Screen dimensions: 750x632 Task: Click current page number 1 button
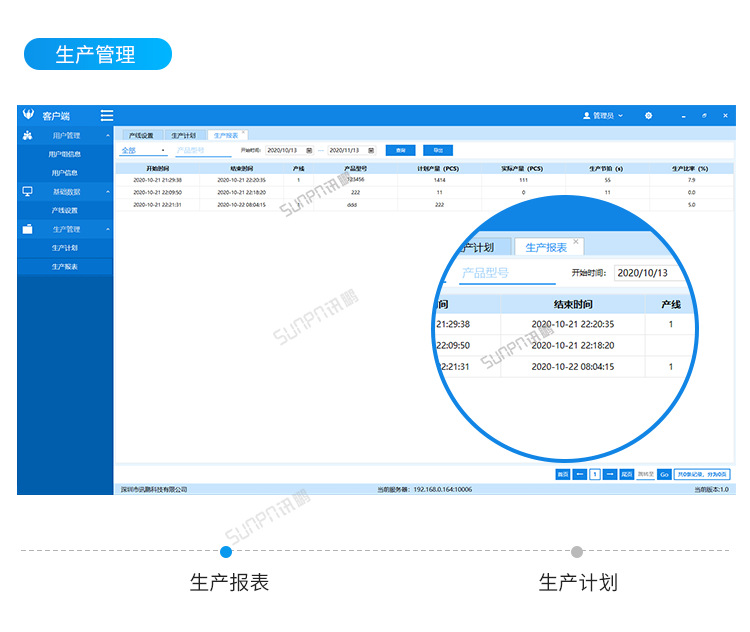click(x=595, y=474)
